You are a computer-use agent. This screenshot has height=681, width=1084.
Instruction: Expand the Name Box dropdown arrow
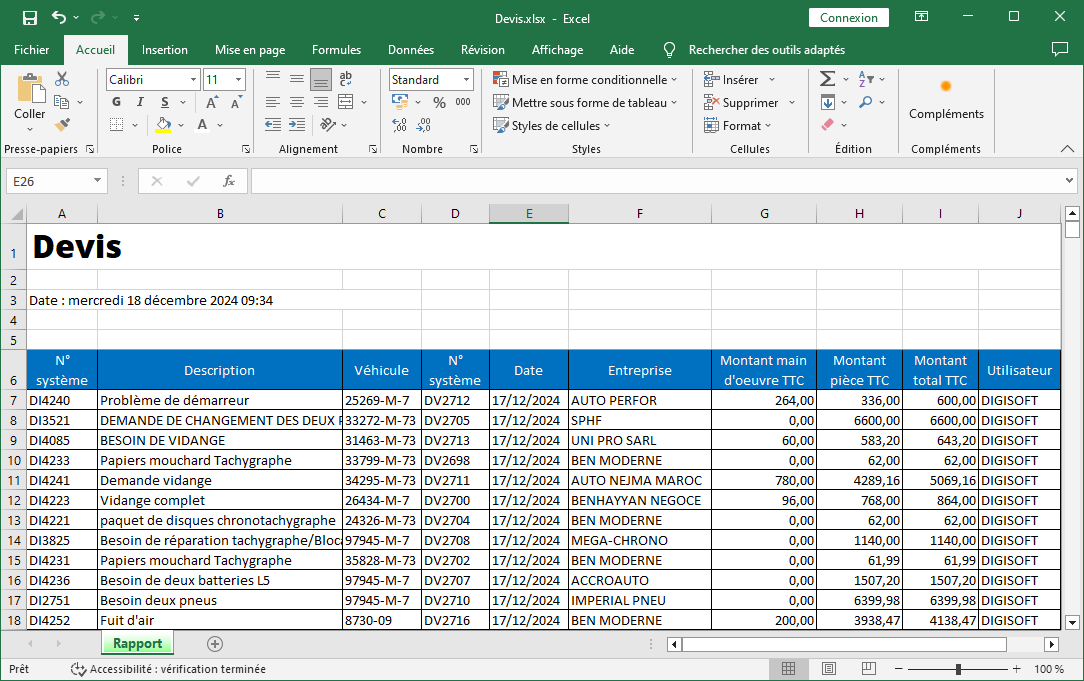pos(97,181)
